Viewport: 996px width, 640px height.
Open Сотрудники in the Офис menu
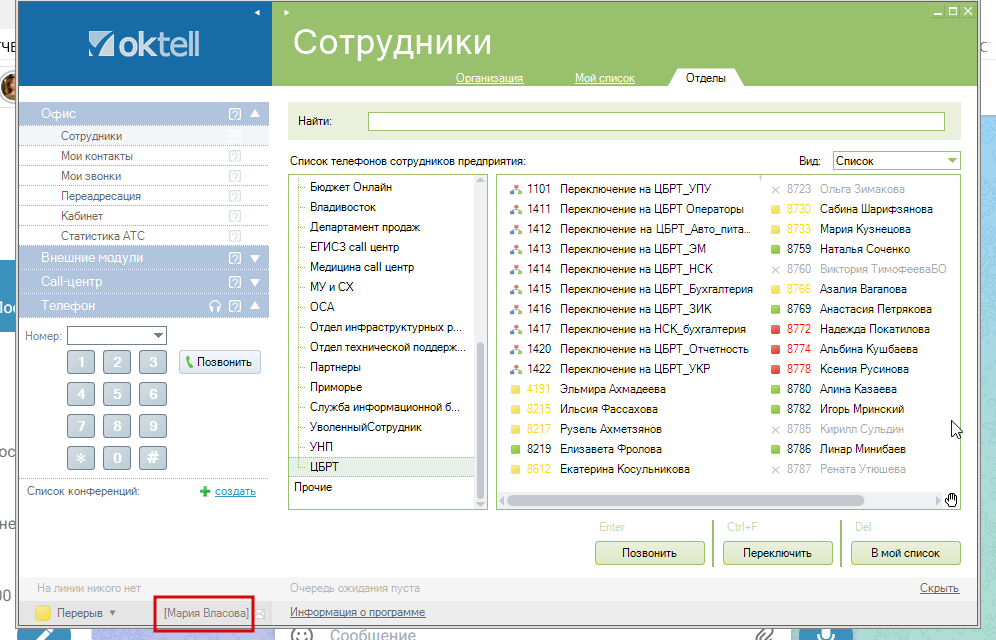click(x=91, y=136)
